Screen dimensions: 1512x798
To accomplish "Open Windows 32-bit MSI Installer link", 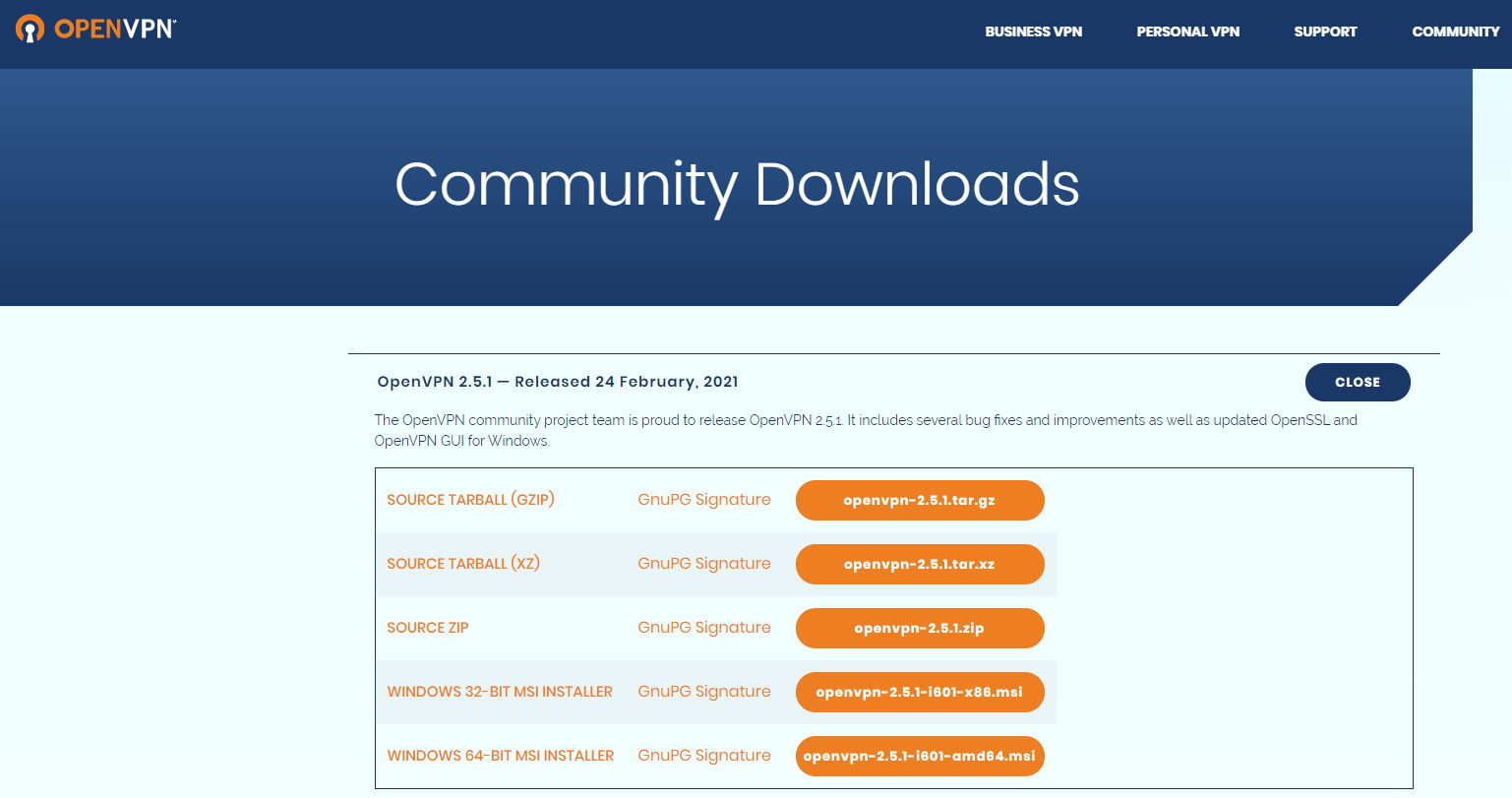I will pos(500,692).
